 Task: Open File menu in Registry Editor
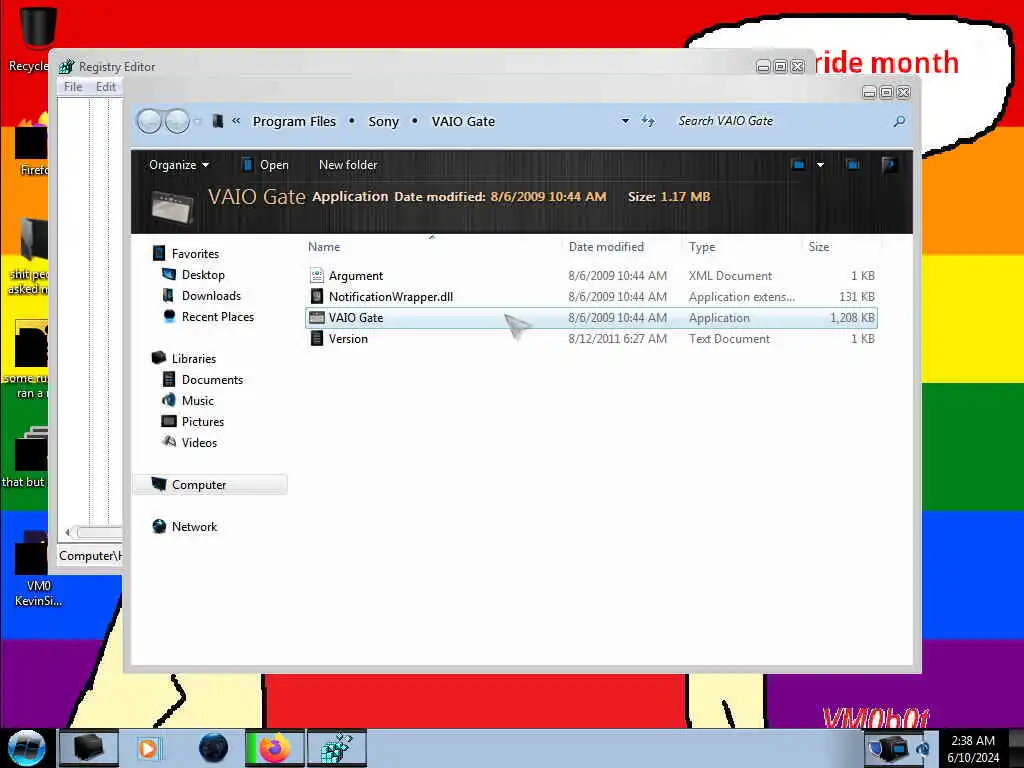(x=73, y=87)
